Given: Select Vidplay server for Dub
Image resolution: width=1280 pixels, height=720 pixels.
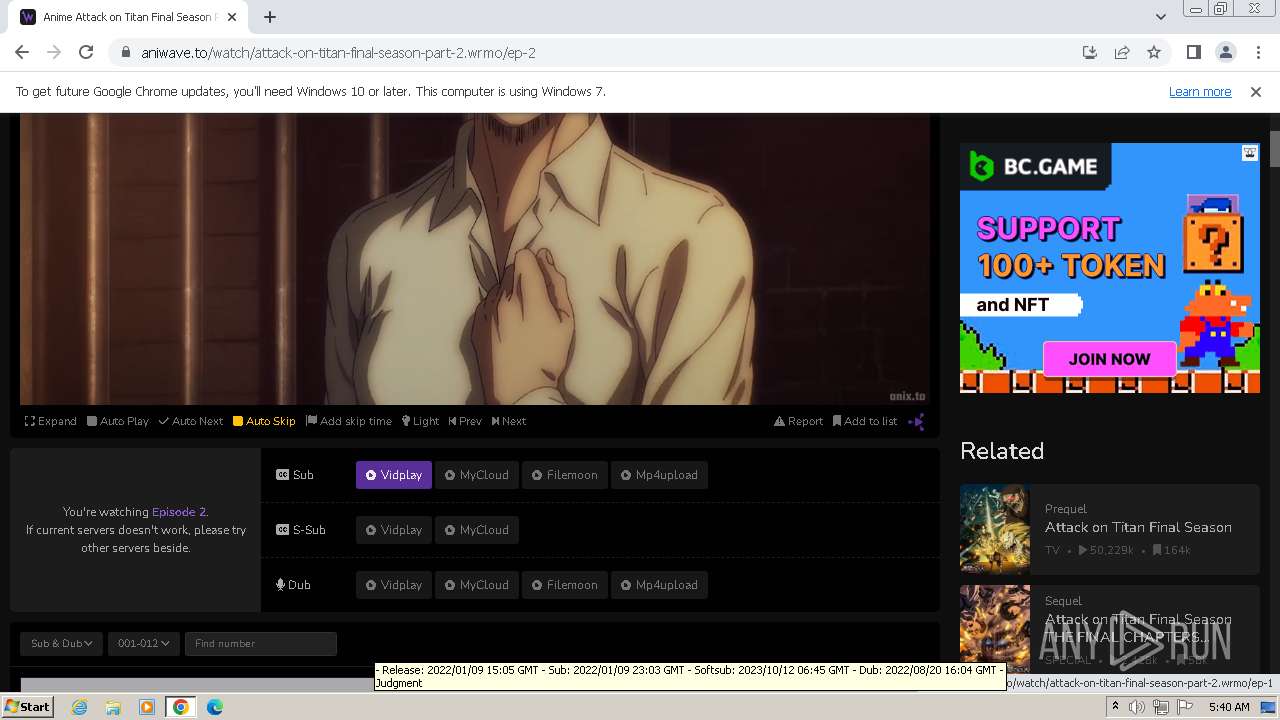Looking at the screenshot, I should pyautogui.click(x=394, y=585).
